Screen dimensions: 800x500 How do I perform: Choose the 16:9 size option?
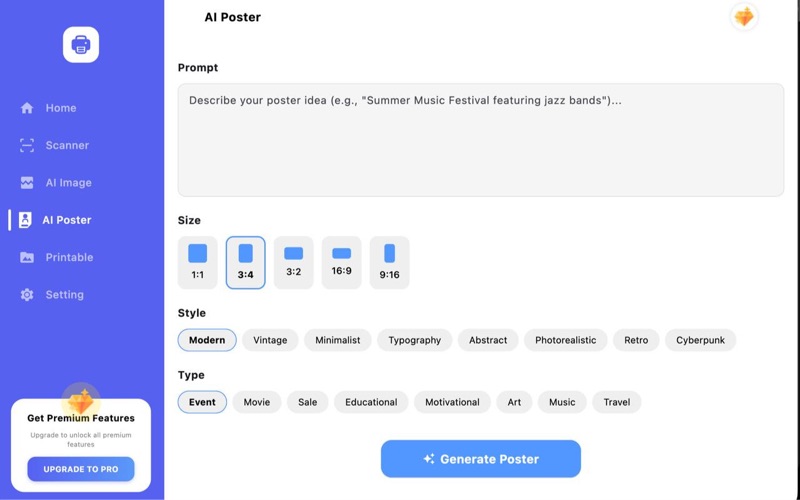341,262
